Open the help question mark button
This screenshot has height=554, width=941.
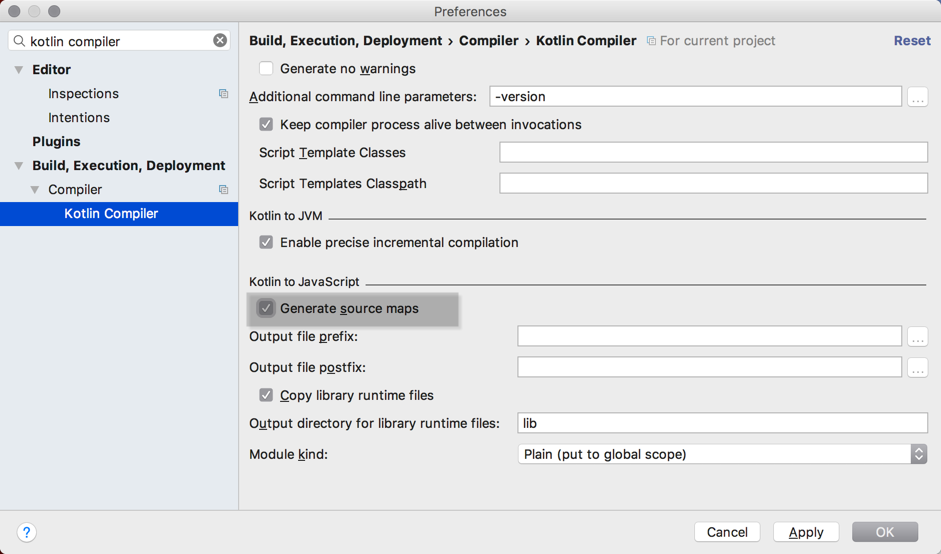click(26, 532)
